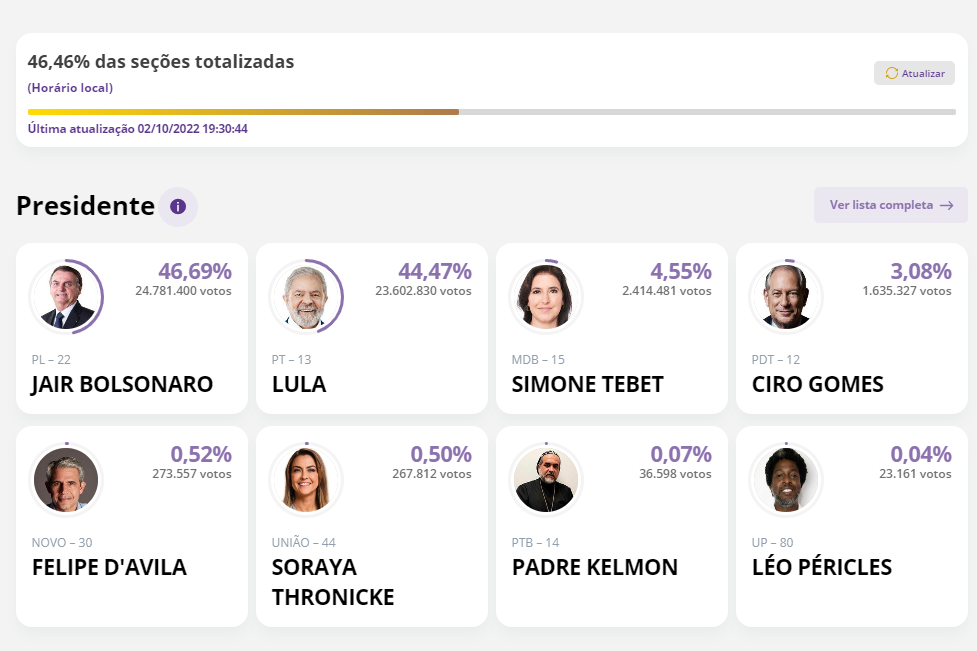Click the CIRO GOMES candidate name
The width and height of the screenshot is (977, 651).
(817, 385)
